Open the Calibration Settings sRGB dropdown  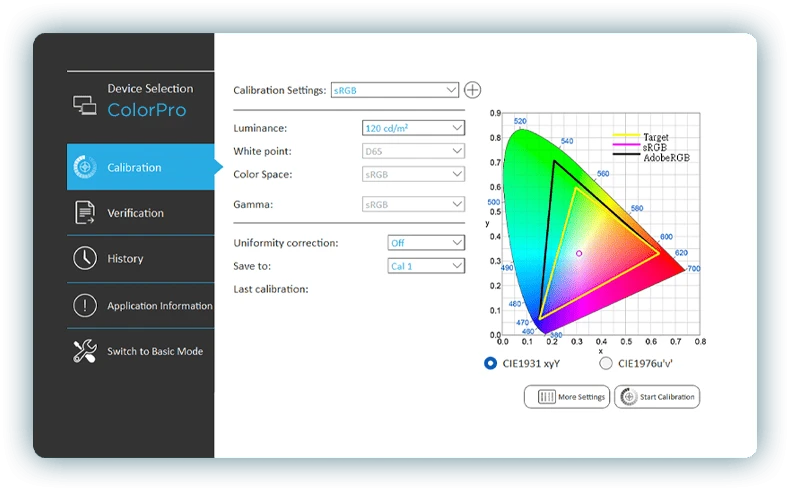click(394, 90)
